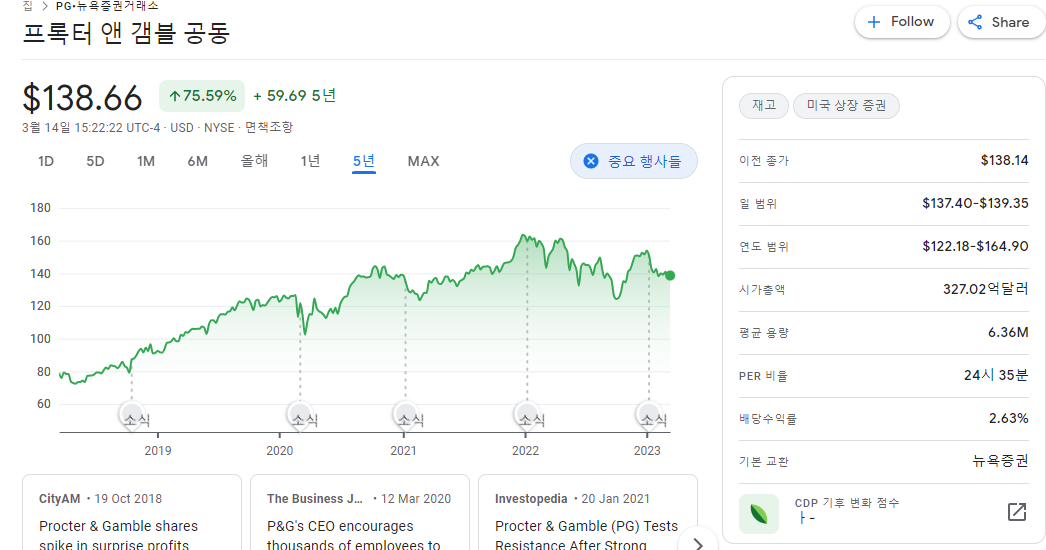Viewport: 1046px width, 550px height.
Task: Click the 평균 용량 value 6.36M
Action: click(x=1008, y=332)
